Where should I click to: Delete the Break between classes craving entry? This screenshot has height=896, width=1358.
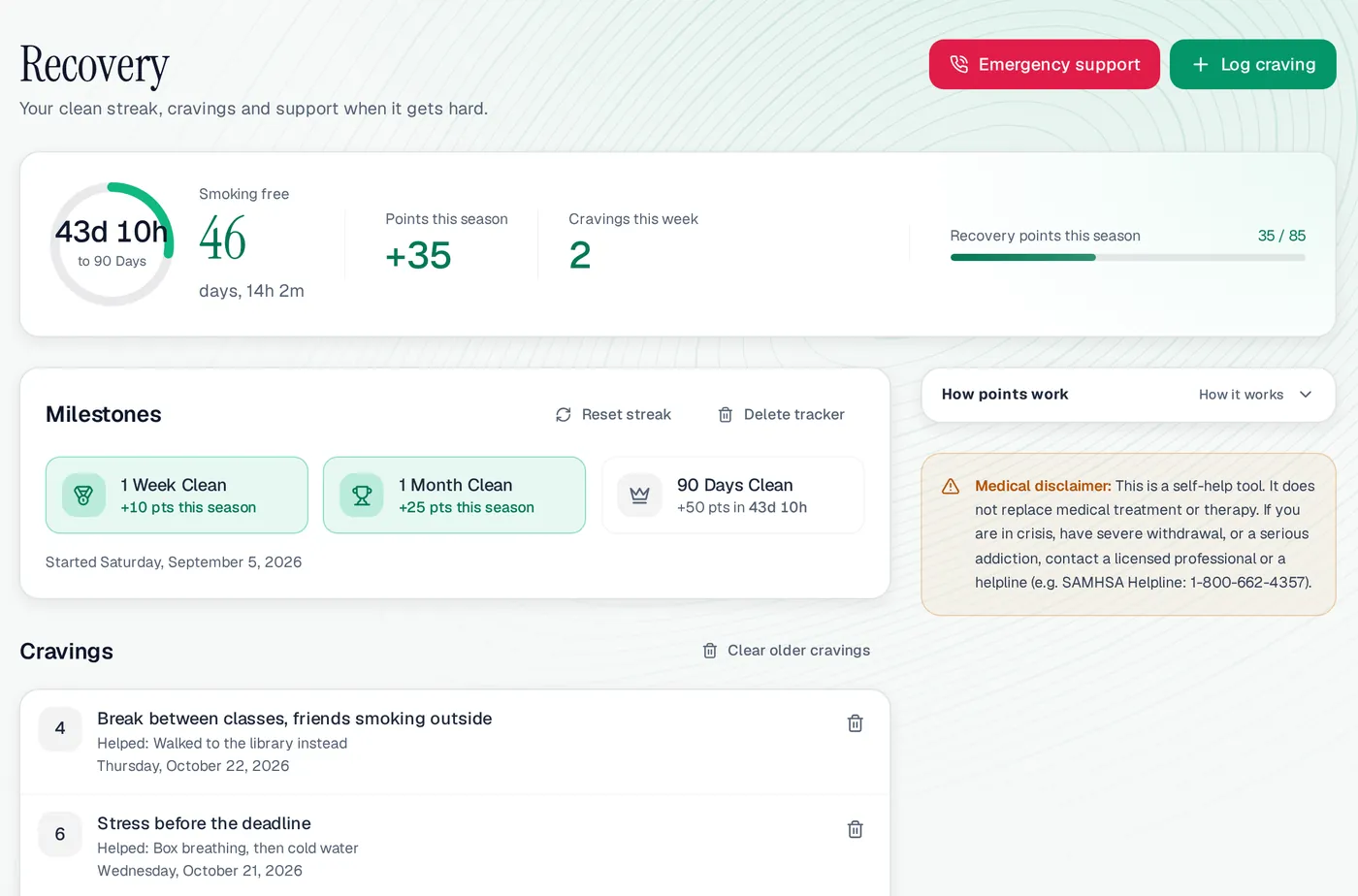coord(855,723)
